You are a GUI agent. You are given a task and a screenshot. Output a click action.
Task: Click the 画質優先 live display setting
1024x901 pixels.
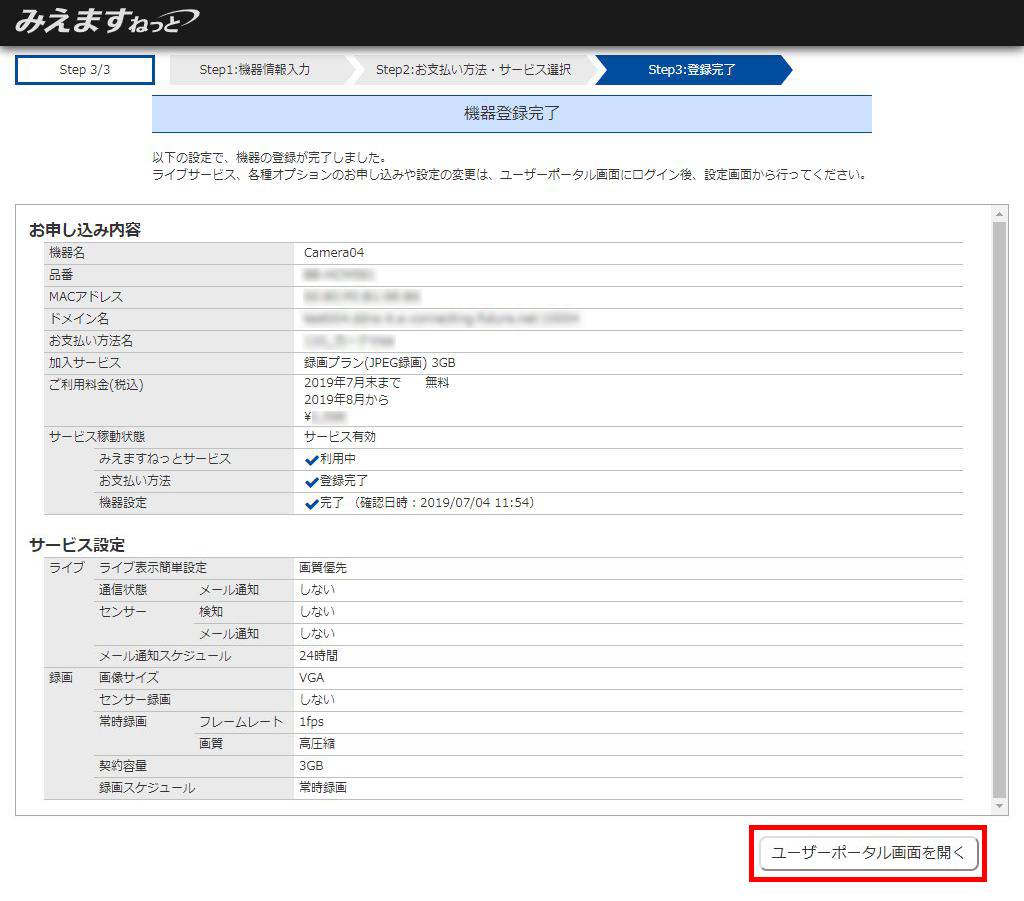(323, 568)
